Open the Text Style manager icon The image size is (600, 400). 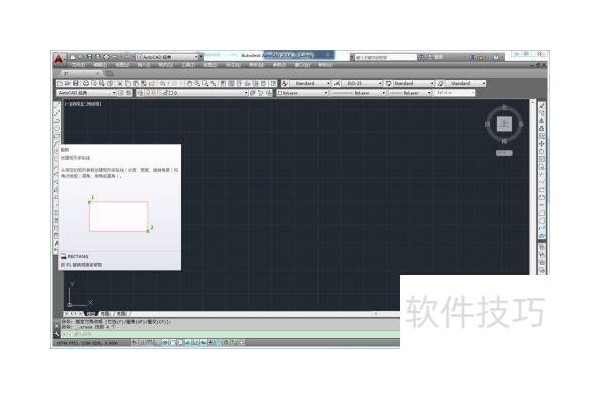[x=285, y=83]
